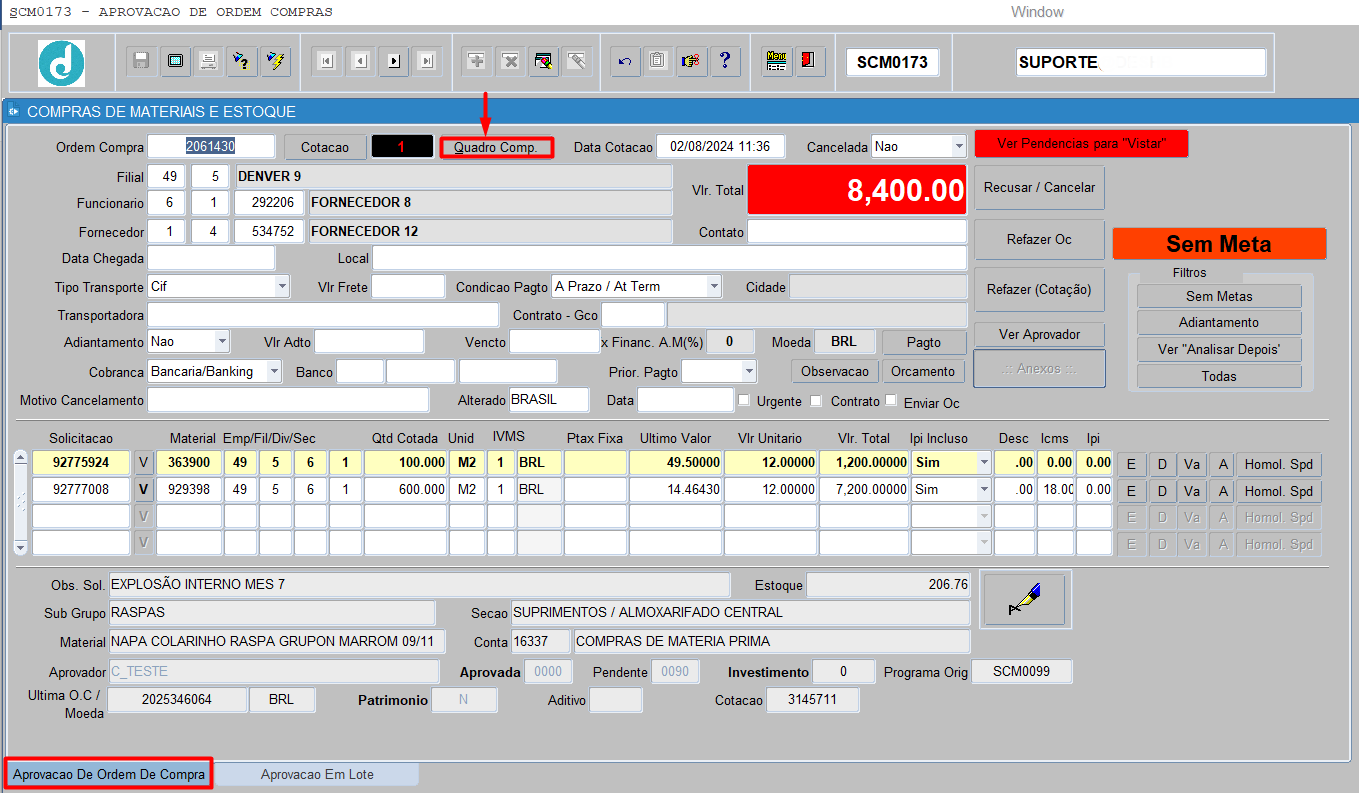
Task: Click Ver Pendencias para "Vistar" button
Action: click(x=1081, y=144)
